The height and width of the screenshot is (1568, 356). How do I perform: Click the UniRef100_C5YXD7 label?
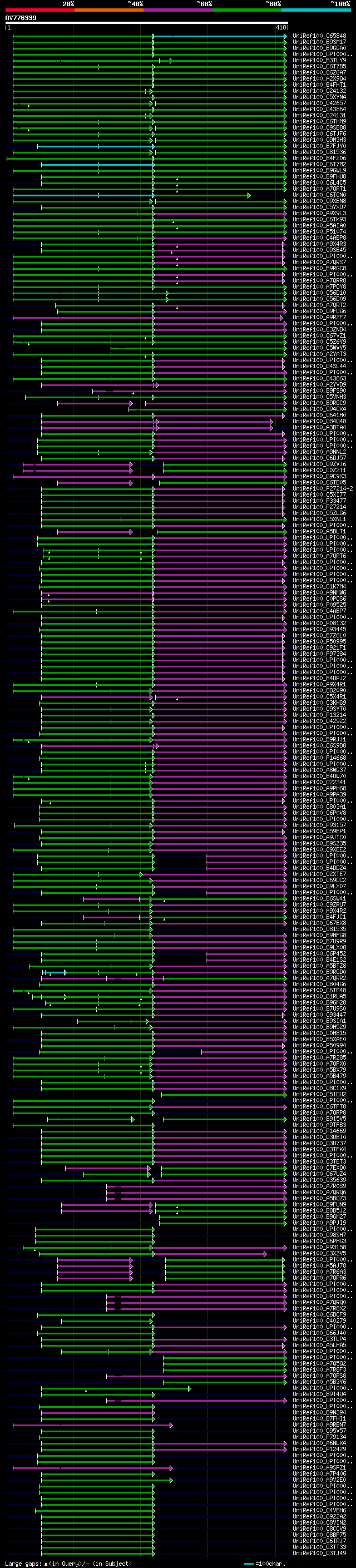[319, 207]
